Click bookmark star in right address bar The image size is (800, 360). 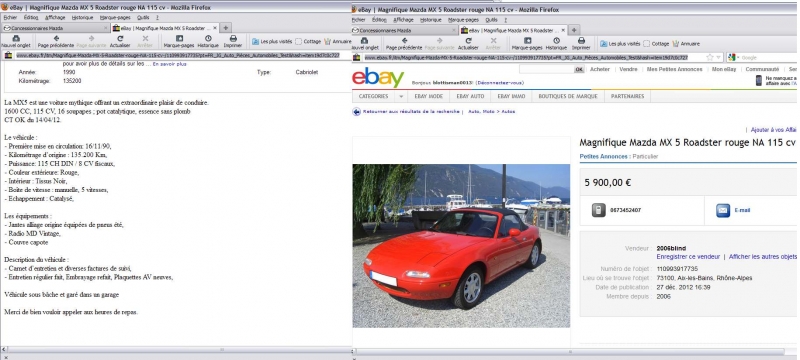(710, 58)
